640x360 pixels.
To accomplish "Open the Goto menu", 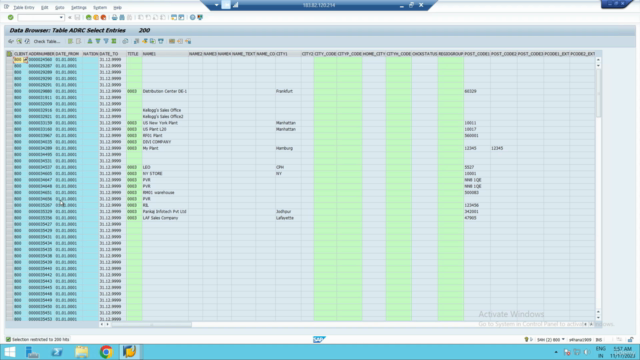I will point(60,7).
